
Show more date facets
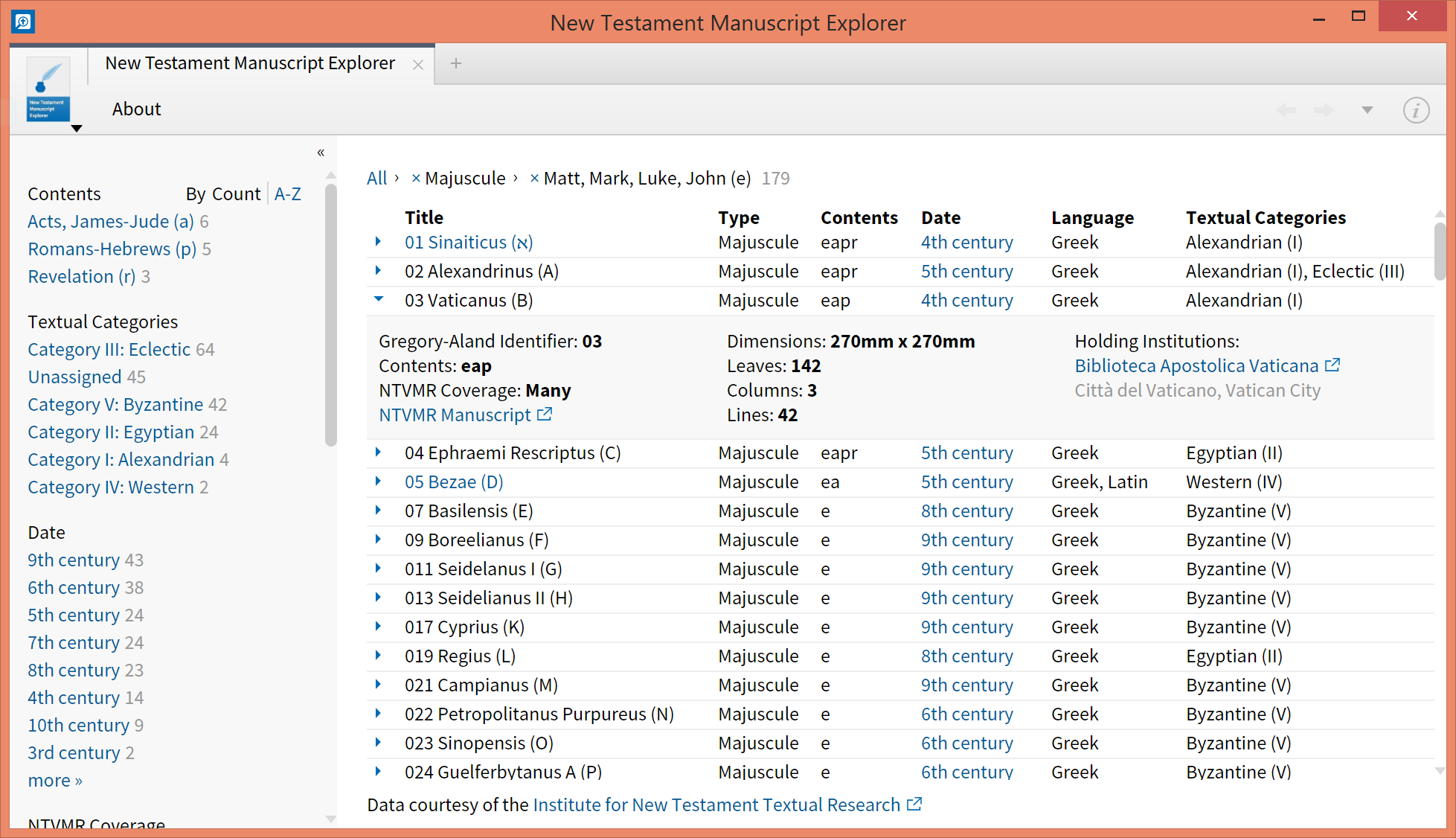click(55, 781)
